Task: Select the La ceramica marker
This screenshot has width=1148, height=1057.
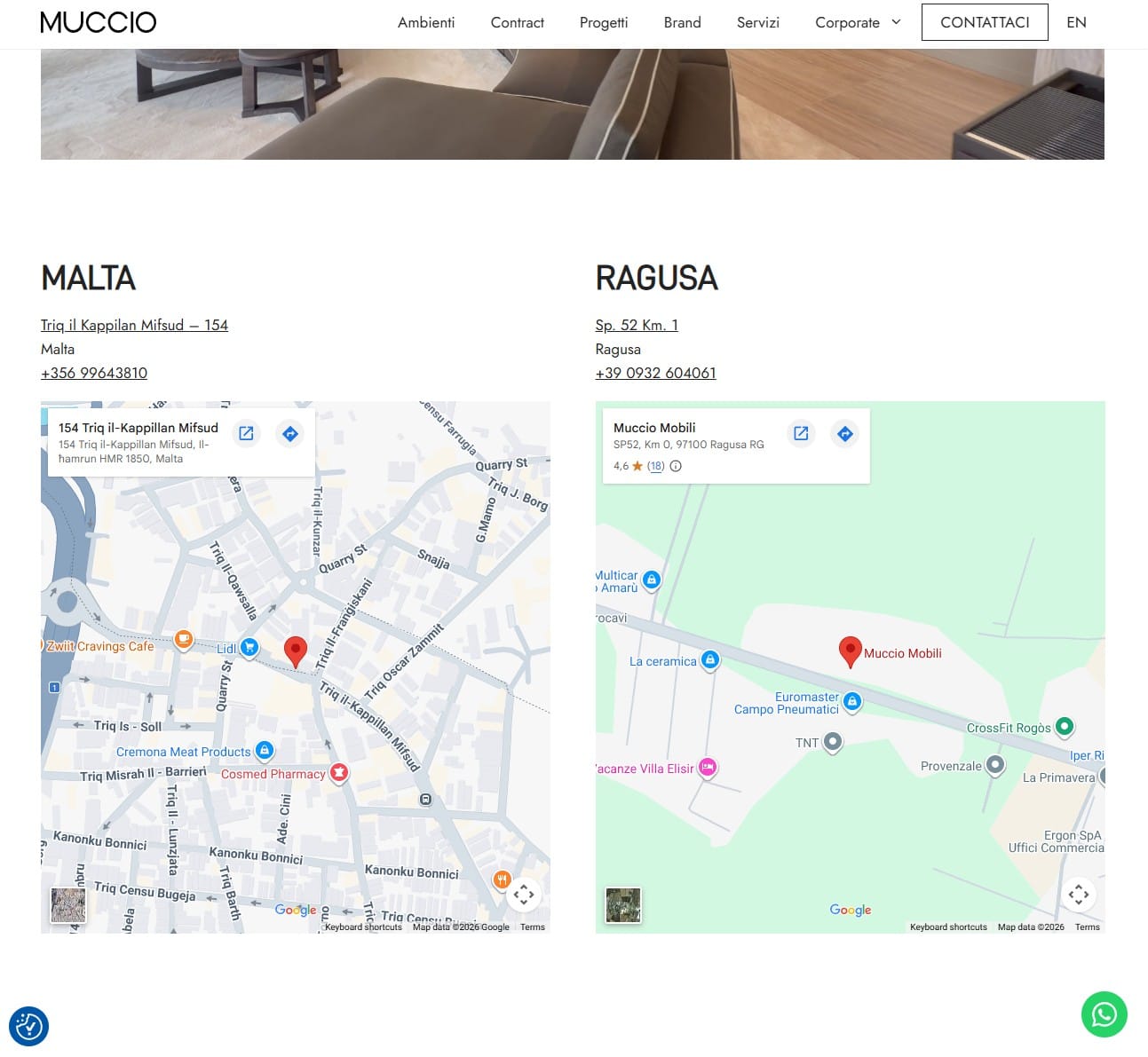Action: click(709, 660)
